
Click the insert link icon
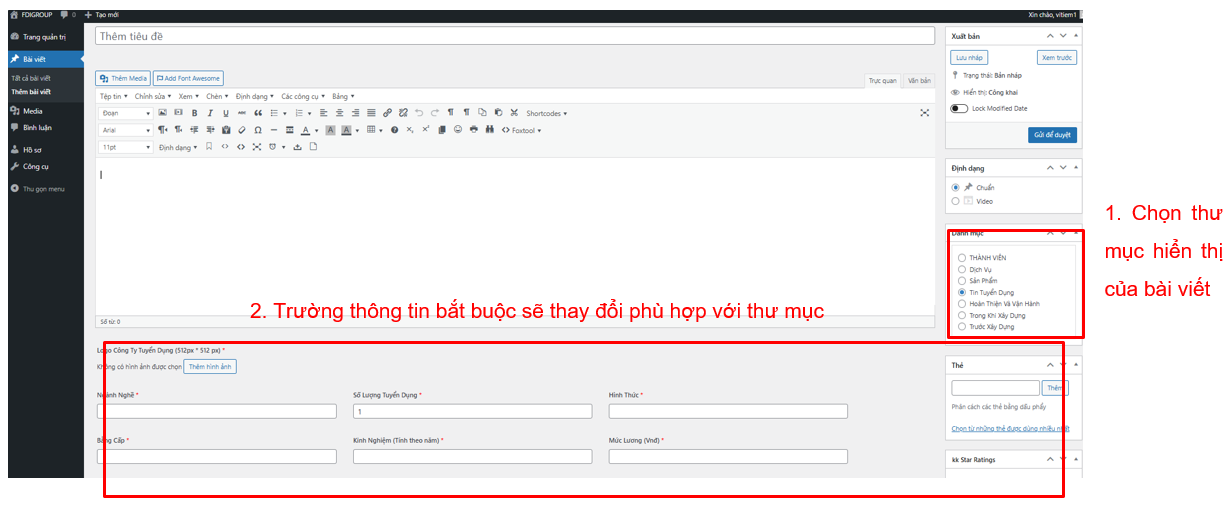click(x=387, y=113)
